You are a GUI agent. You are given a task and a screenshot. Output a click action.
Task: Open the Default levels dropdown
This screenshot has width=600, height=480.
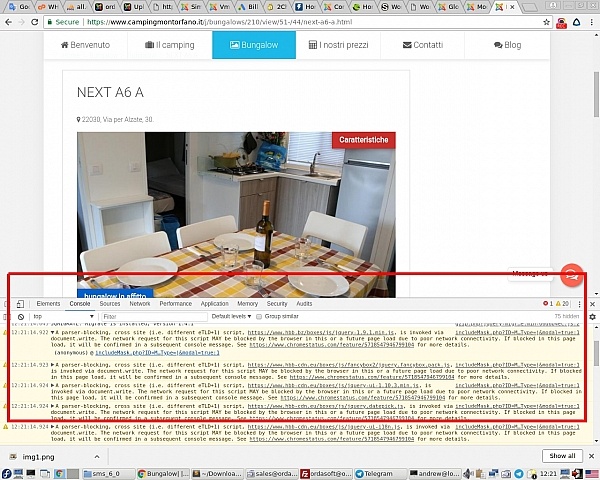tap(231, 317)
